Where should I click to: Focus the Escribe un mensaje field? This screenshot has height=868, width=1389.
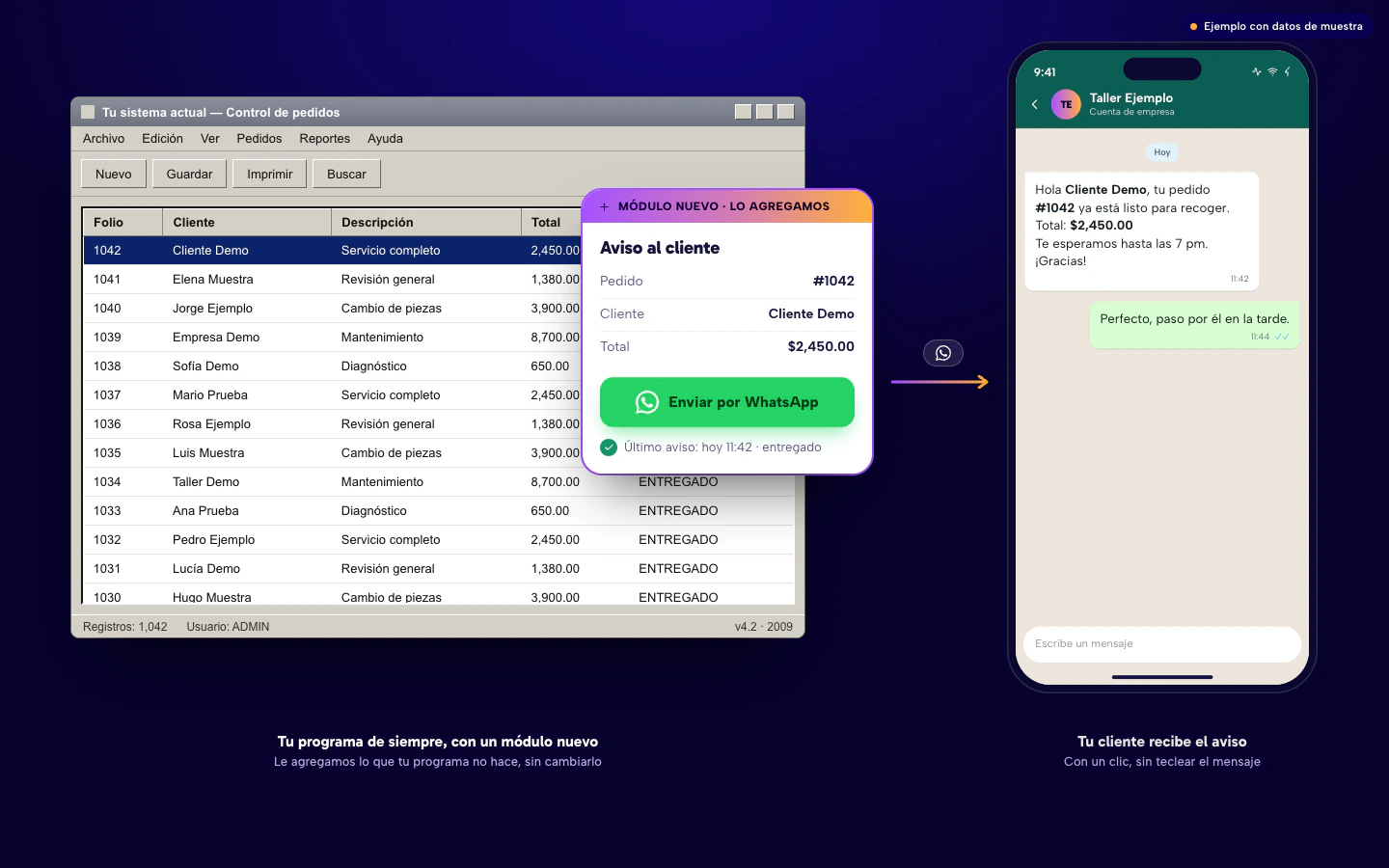pos(1162,644)
